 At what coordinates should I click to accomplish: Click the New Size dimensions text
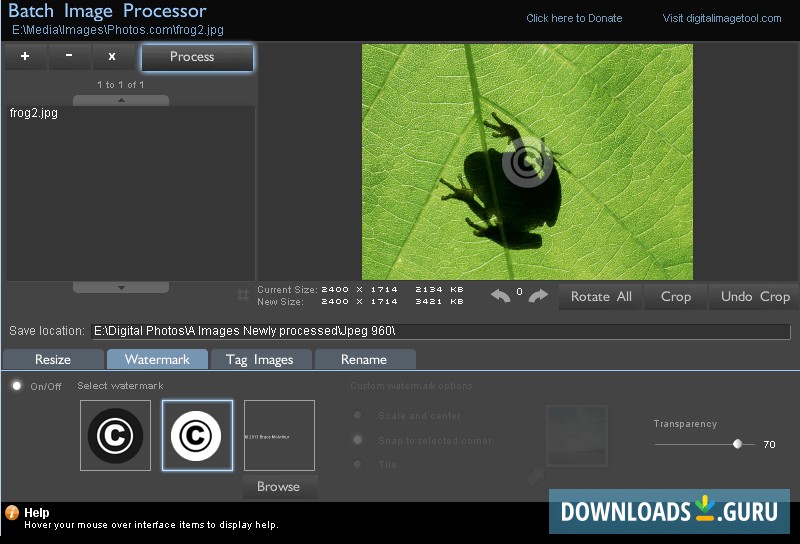click(359, 302)
